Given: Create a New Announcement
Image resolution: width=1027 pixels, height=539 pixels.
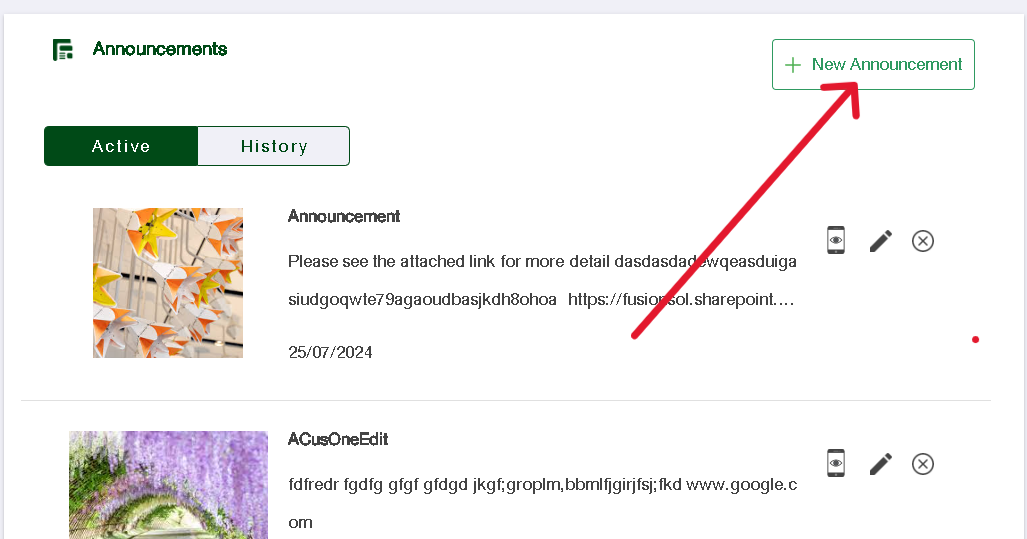Looking at the screenshot, I should [x=873, y=65].
